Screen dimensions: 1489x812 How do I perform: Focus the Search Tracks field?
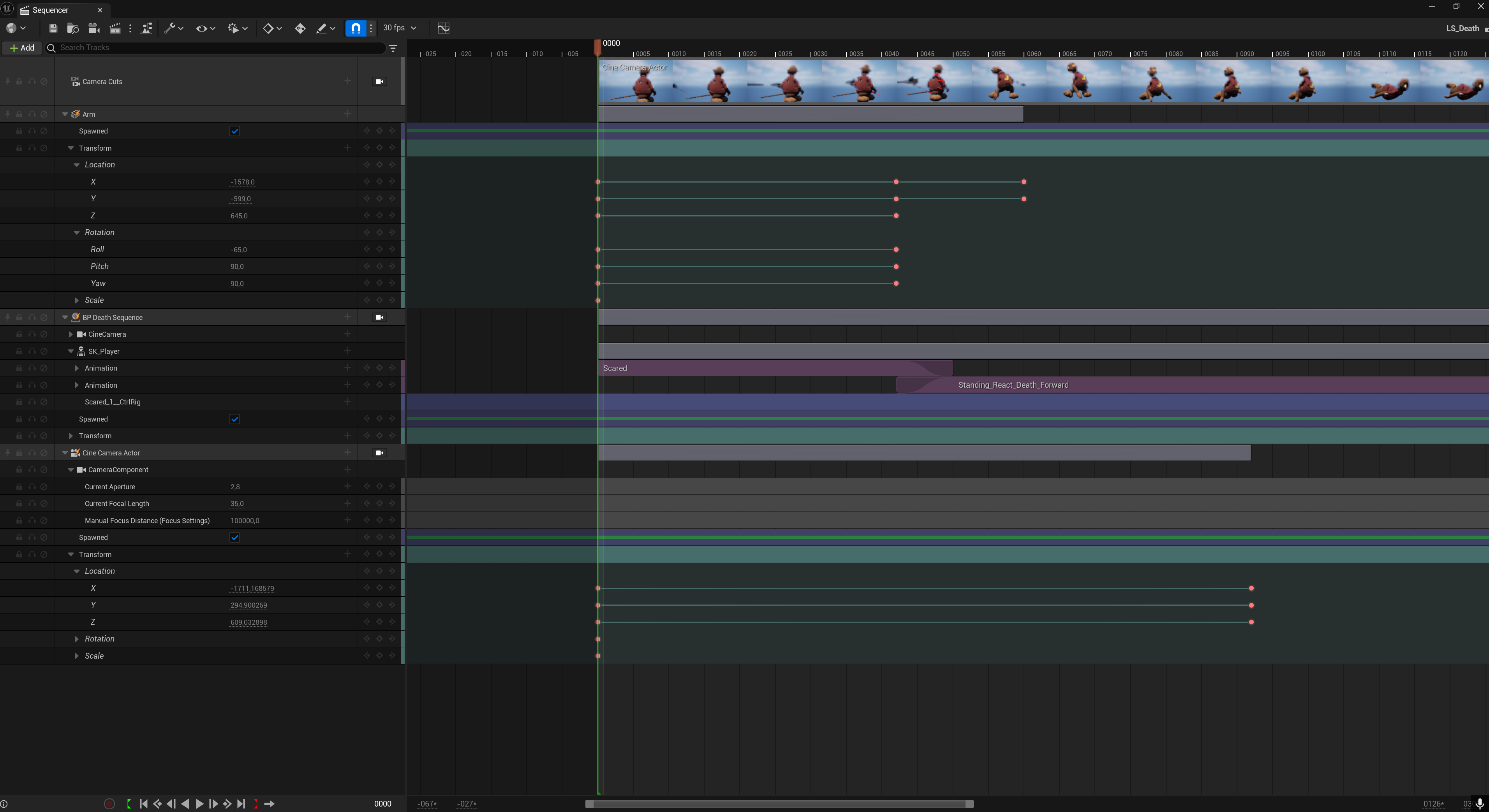click(215, 48)
